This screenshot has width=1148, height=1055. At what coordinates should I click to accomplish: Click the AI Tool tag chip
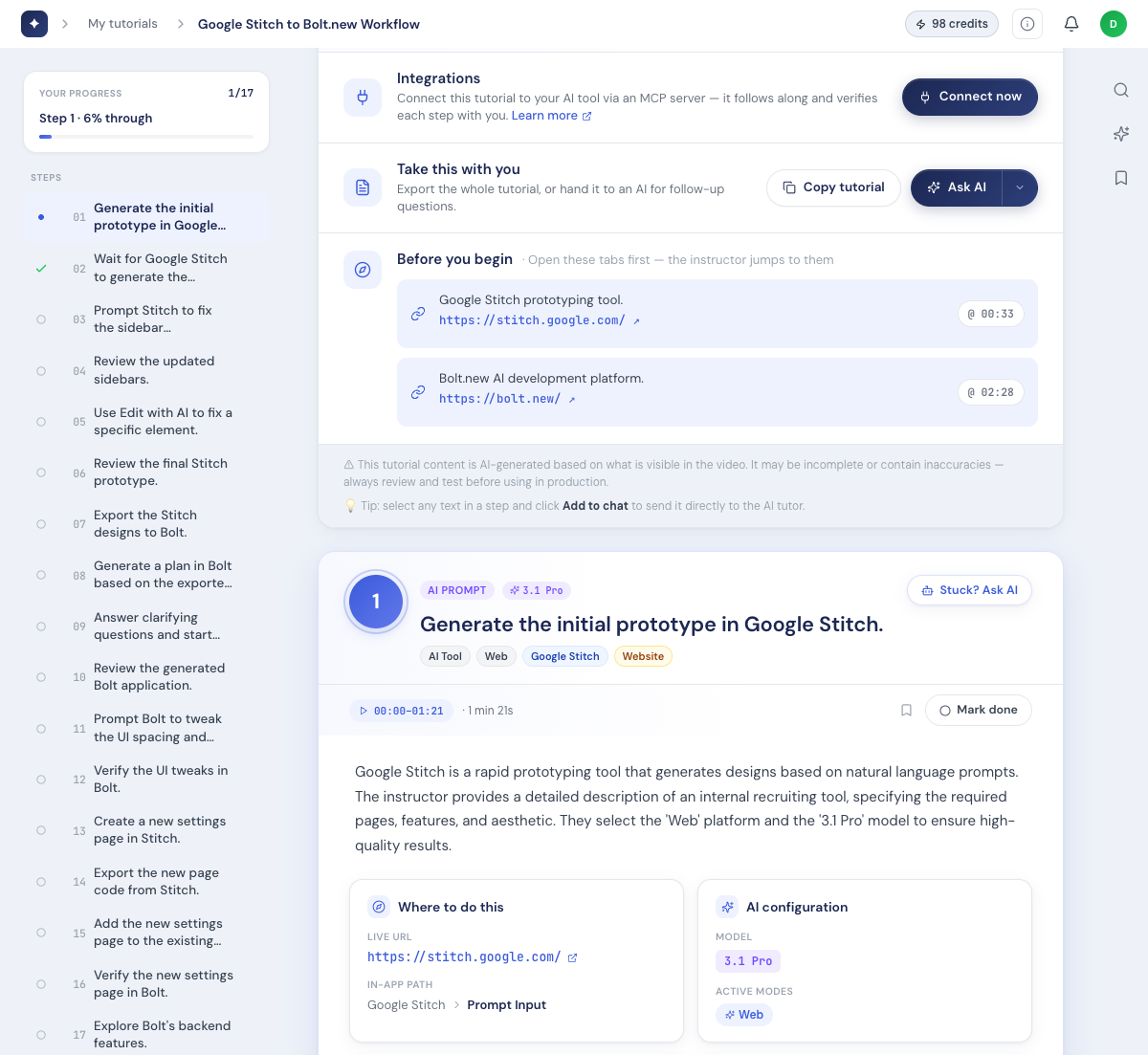pos(445,656)
